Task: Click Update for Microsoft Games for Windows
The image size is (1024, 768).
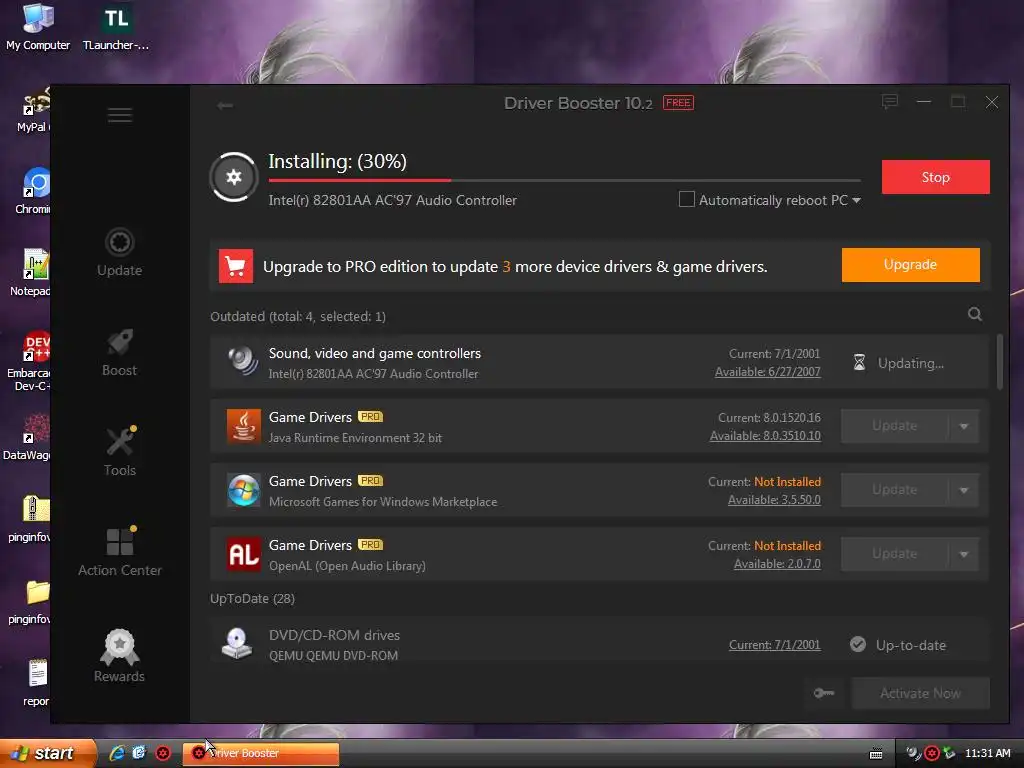Action: [x=894, y=490]
